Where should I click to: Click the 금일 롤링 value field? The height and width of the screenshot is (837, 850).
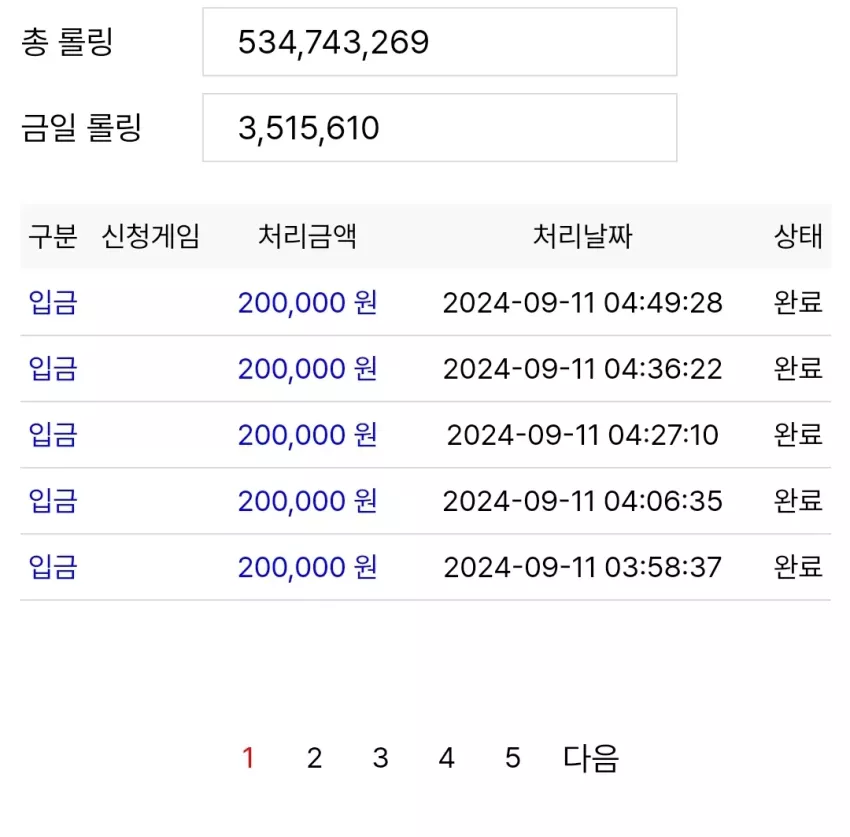coord(440,127)
